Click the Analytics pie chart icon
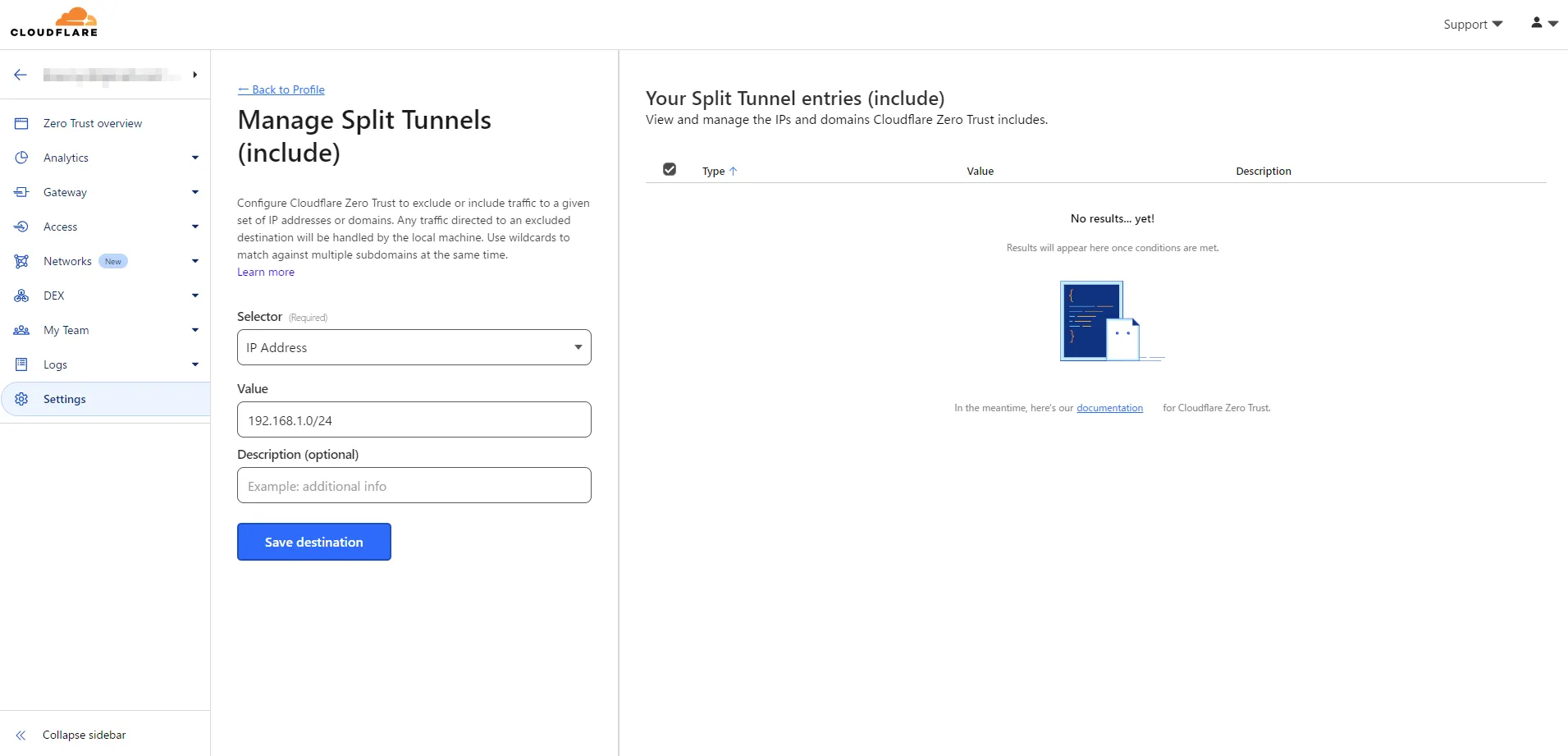This screenshot has height=756, width=1568. (21, 158)
